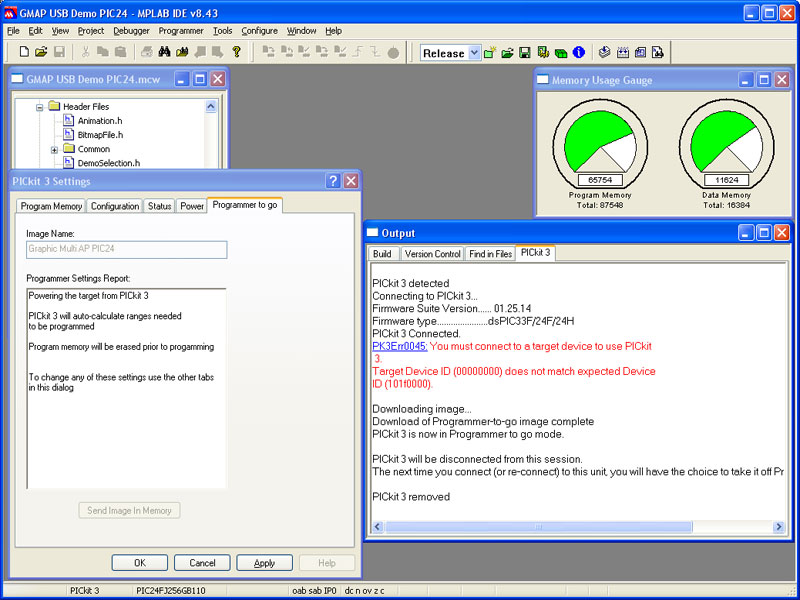The height and width of the screenshot is (600, 800).
Task: Click the Program Memory value 65754
Action: 600,180
